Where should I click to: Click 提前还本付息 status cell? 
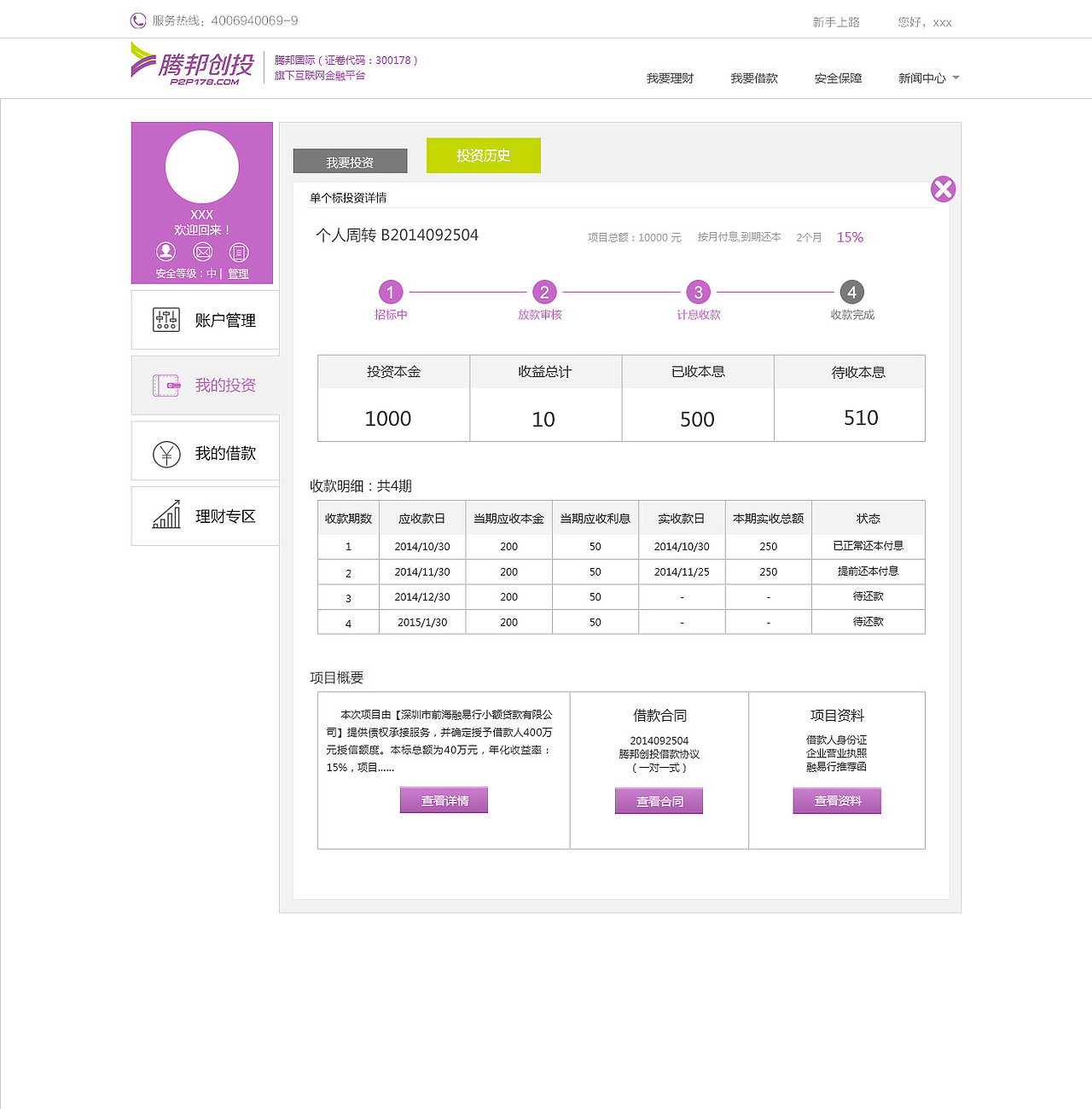(868, 572)
